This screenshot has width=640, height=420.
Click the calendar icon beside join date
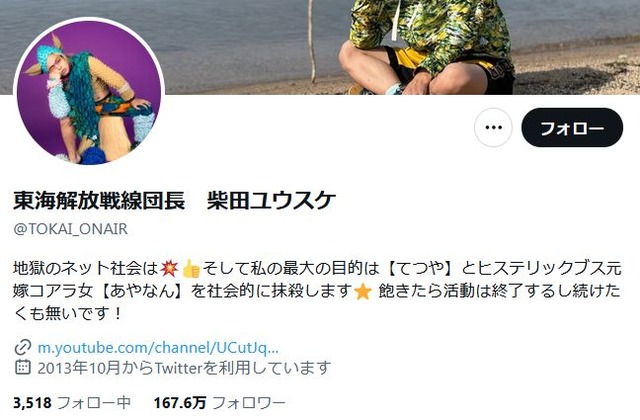[x=23, y=367]
